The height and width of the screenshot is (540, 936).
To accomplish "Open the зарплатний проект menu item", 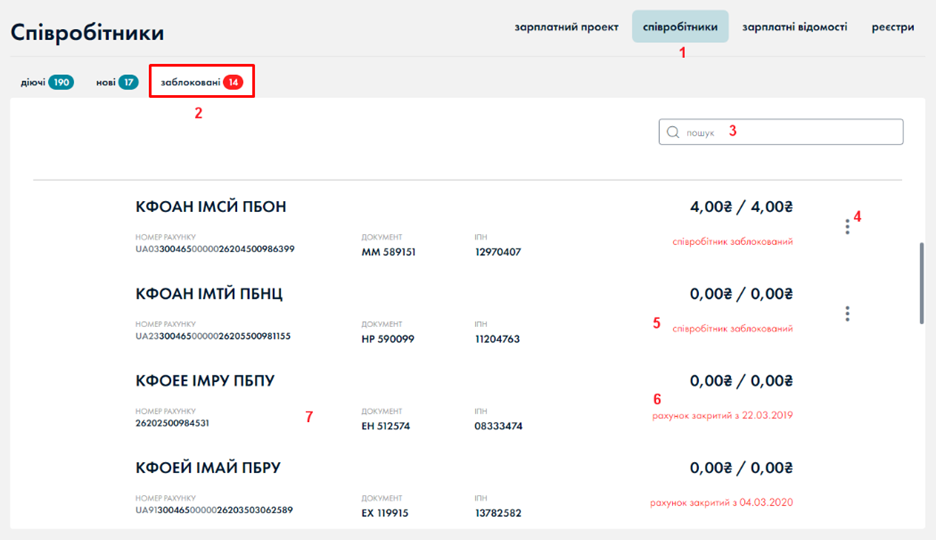I will coord(566,27).
